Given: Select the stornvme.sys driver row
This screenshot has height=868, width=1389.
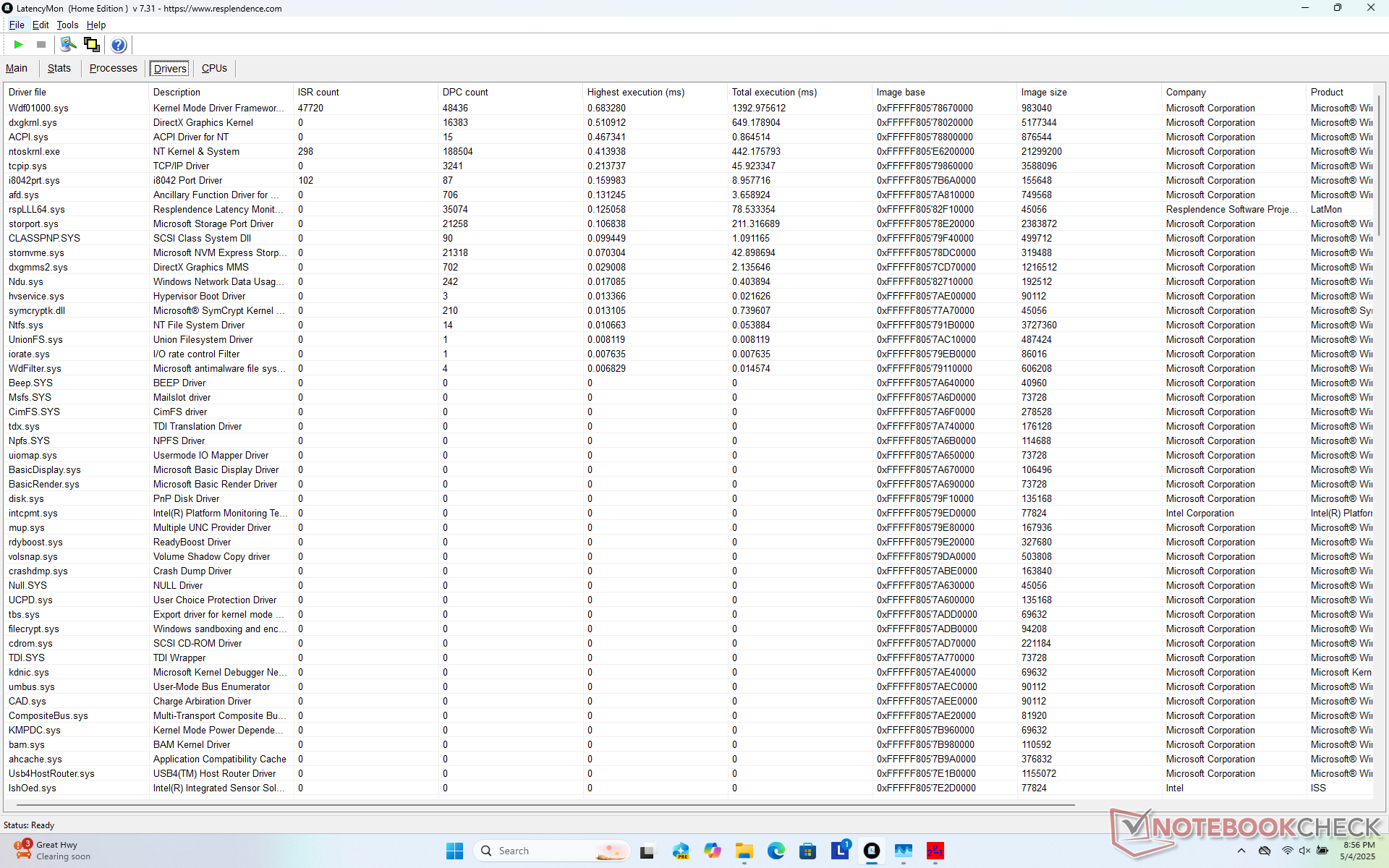Looking at the screenshot, I should (689, 252).
